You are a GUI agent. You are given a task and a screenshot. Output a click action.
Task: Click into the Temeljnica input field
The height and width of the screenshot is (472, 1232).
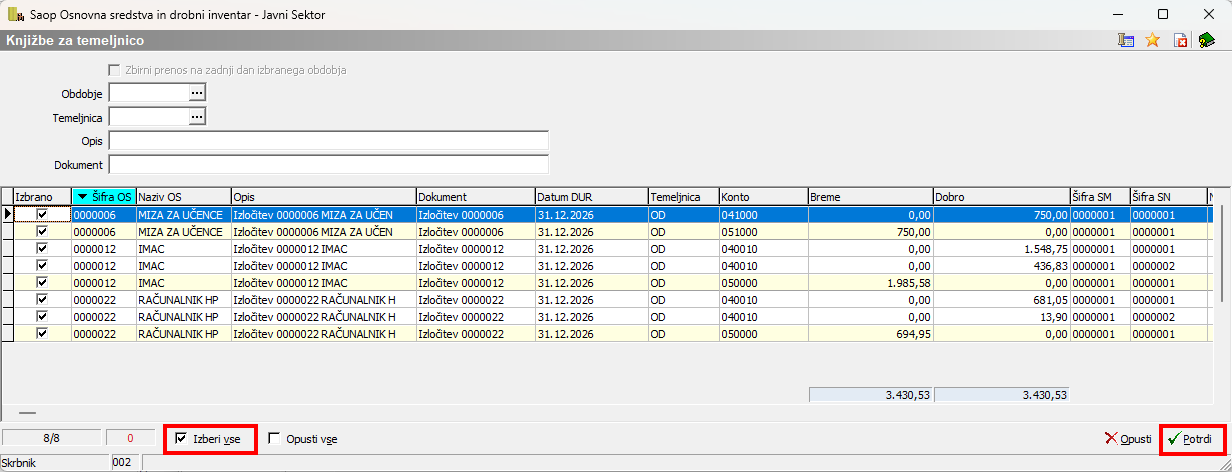pyautogui.click(x=148, y=117)
